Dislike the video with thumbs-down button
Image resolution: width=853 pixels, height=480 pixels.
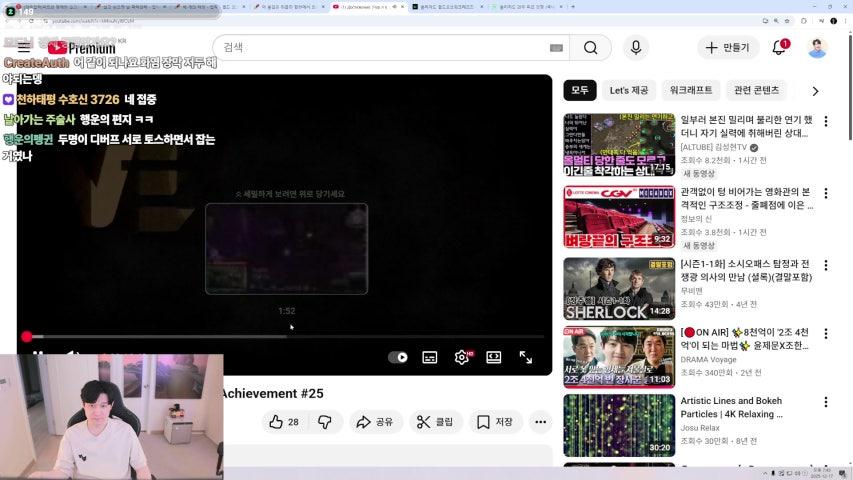point(324,422)
